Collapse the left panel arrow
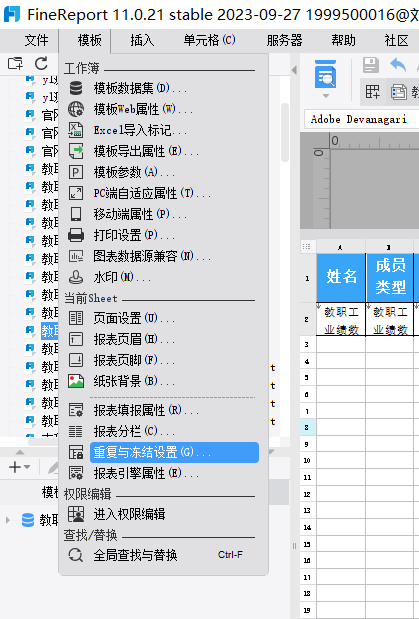This screenshot has width=419, height=619. [x=294, y=70]
